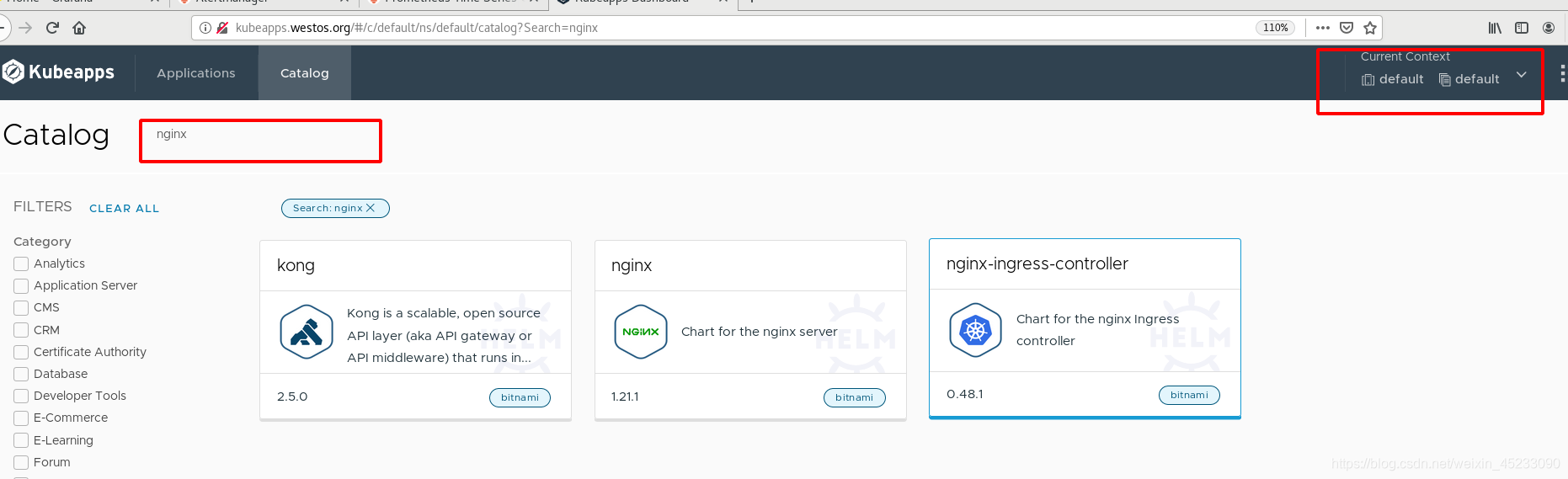Bookmark this page with the star icon
Image resolution: width=1568 pixels, height=479 pixels.
click(x=1370, y=28)
